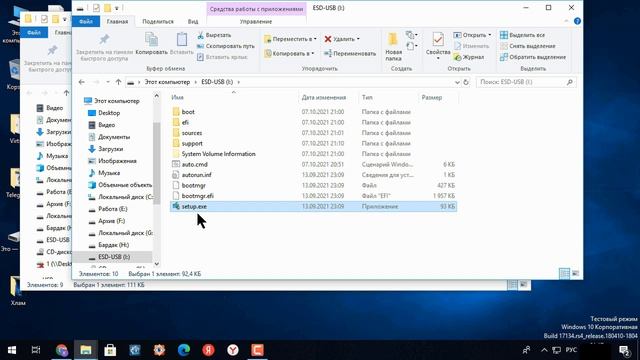Click the Back navigation arrow
Image resolution: width=640 pixels, height=360 pixels.
[82, 82]
